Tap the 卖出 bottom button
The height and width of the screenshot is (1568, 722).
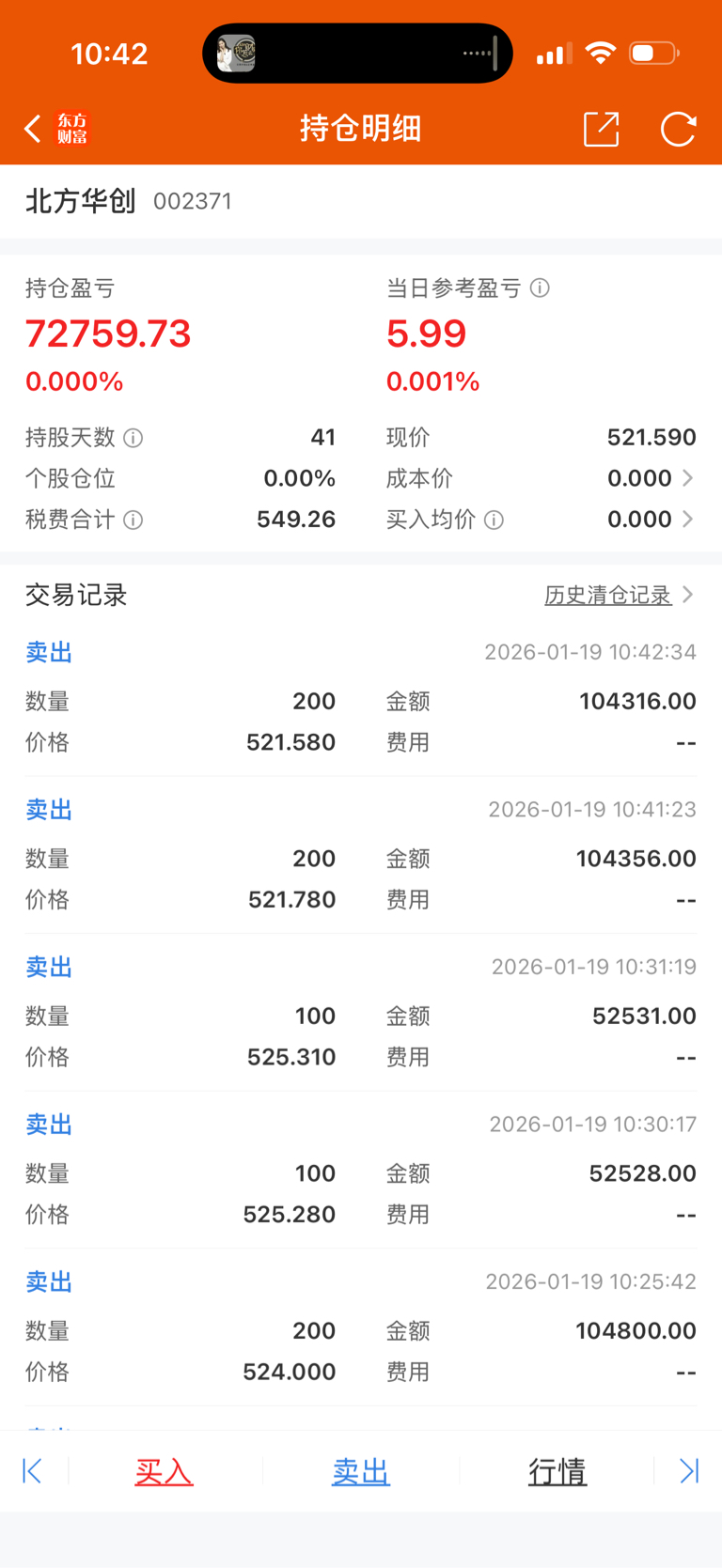[x=361, y=1471]
